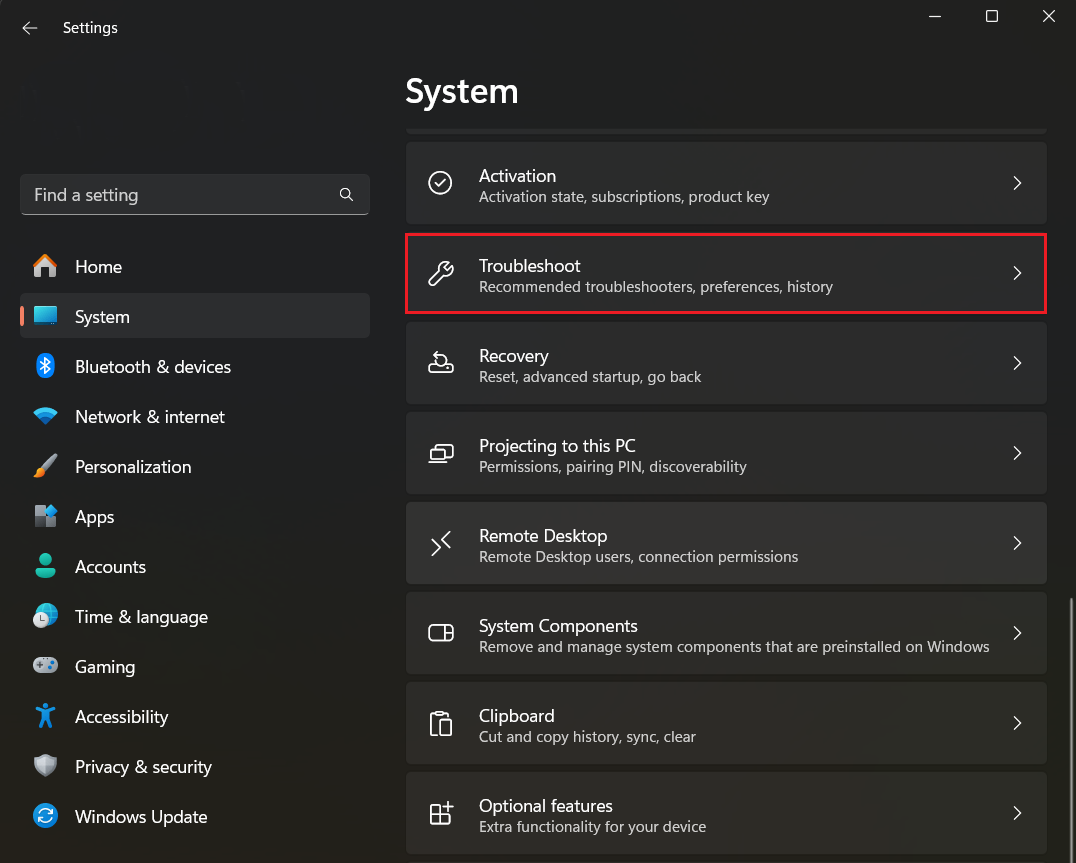Screen dimensions: 1076x863
Task: Click the Find a setting search box
Action: pos(180,195)
